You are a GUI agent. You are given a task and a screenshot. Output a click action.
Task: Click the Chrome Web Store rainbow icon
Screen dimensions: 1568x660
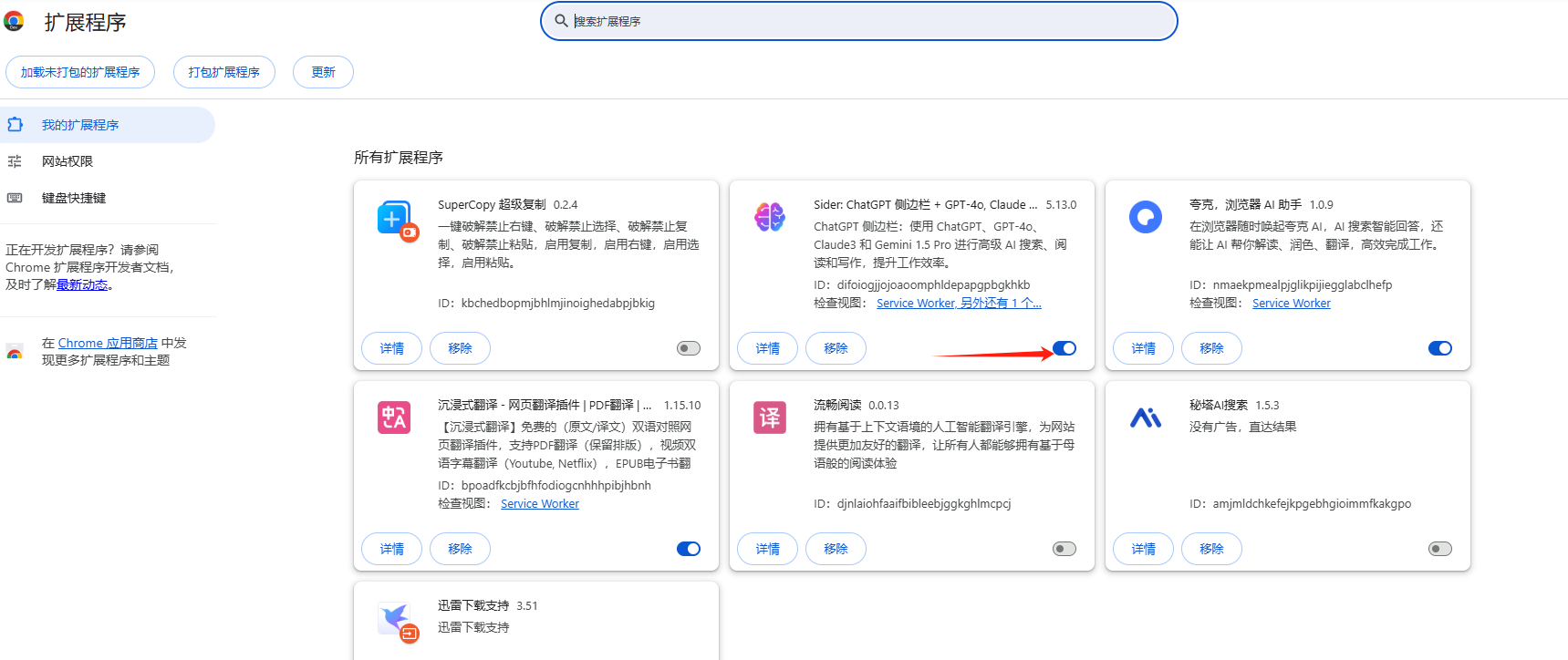point(15,352)
